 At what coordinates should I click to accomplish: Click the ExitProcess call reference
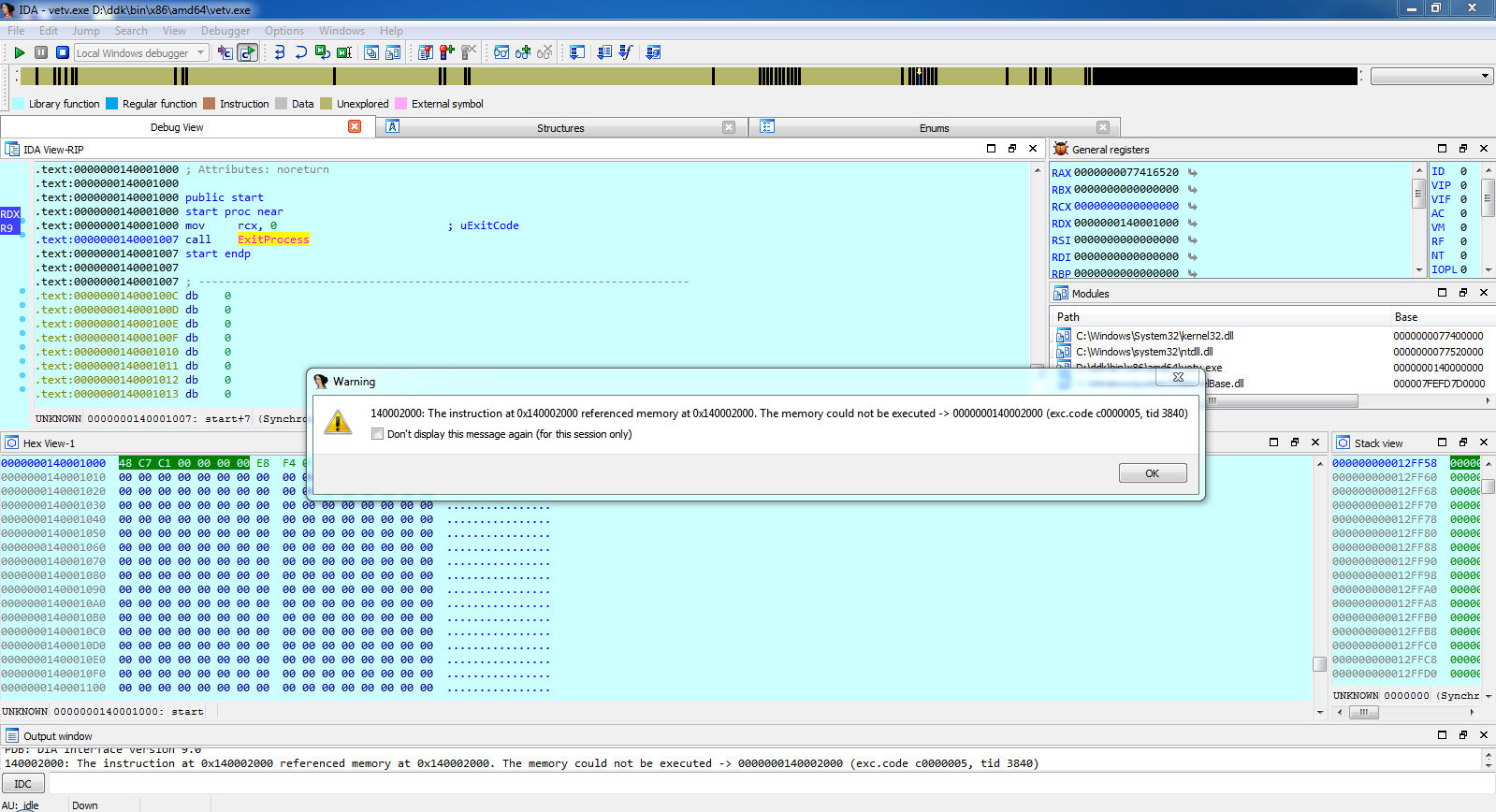[273, 239]
